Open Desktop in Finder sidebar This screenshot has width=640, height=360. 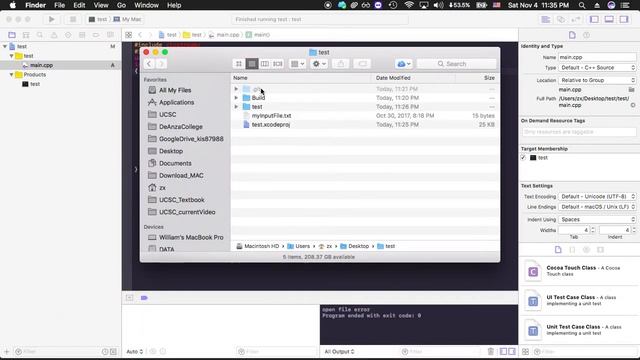tap(171, 151)
